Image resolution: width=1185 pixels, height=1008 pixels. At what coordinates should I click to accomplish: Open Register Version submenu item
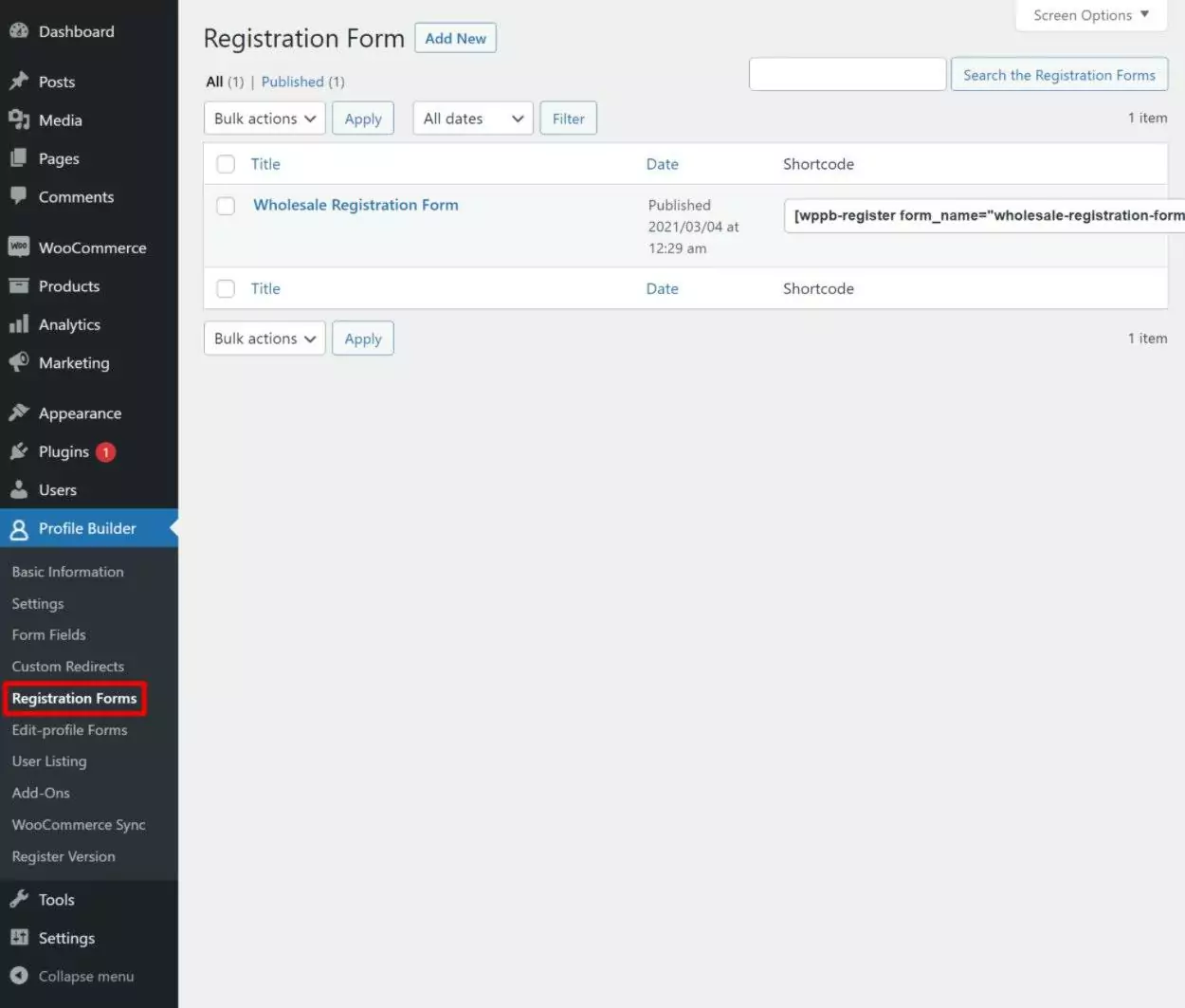tap(64, 856)
